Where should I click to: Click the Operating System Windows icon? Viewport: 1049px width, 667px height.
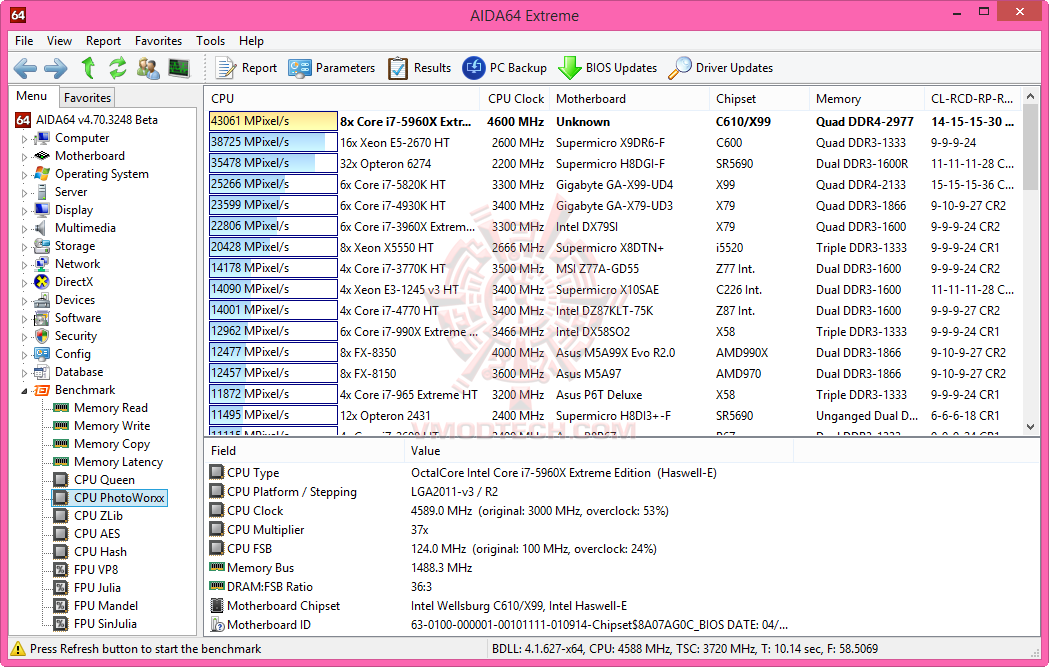coord(42,174)
